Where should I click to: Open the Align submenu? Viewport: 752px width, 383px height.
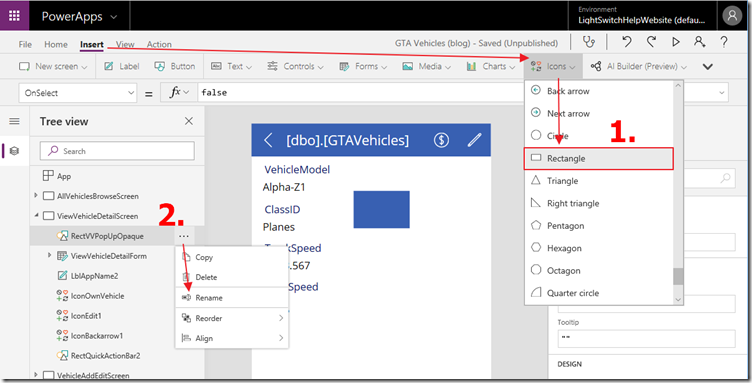coord(232,338)
